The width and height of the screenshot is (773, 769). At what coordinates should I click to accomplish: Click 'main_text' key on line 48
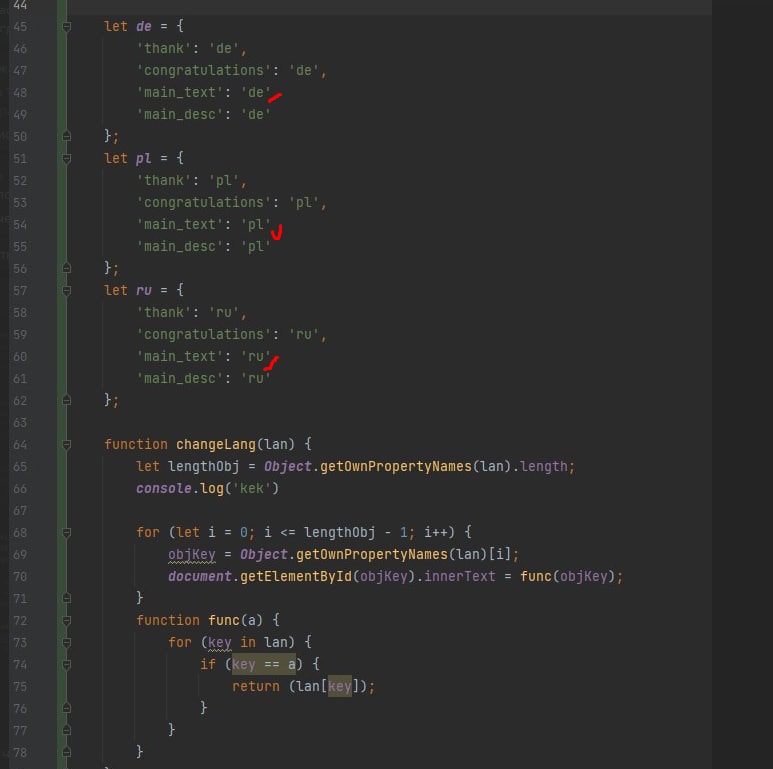pyautogui.click(x=179, y=93)
